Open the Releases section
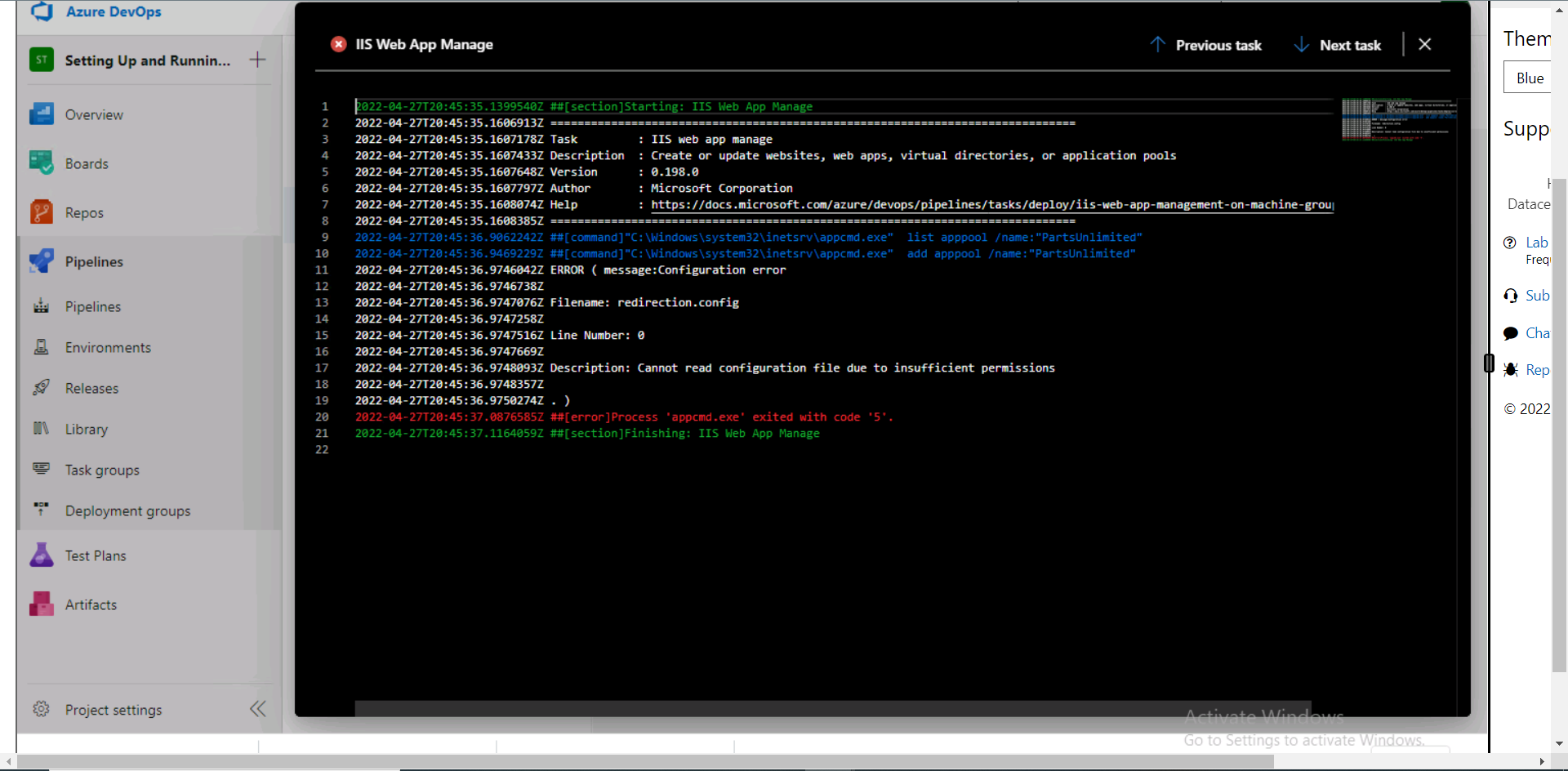This screenshot has height=771, width=1568. pyautogui.click(x=92, y=387)
